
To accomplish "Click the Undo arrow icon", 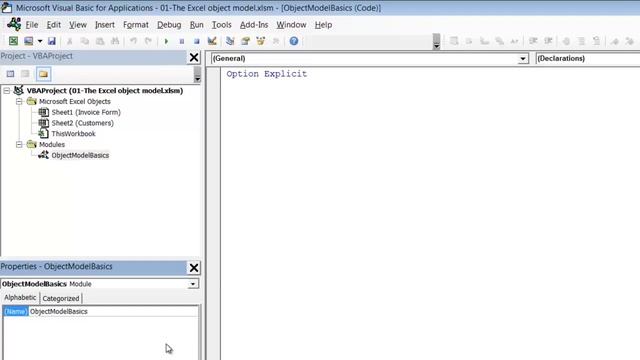I will [x=133, y=41].
